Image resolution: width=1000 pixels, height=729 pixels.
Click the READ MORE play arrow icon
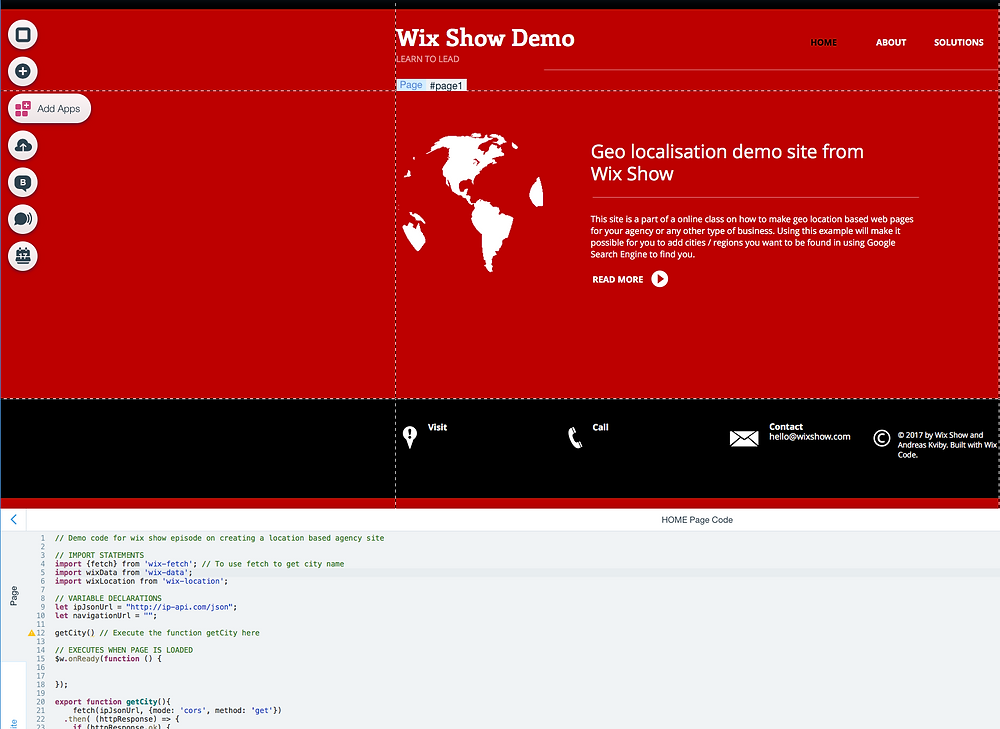[659, 279]
